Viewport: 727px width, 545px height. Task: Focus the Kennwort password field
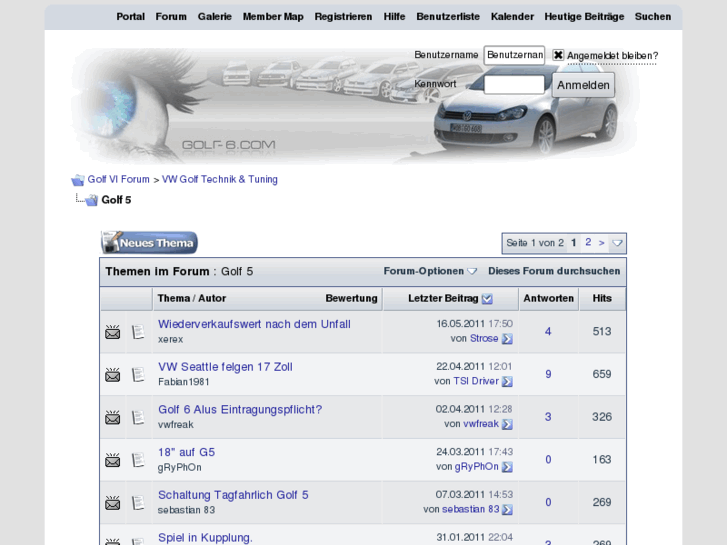(514, 84)
